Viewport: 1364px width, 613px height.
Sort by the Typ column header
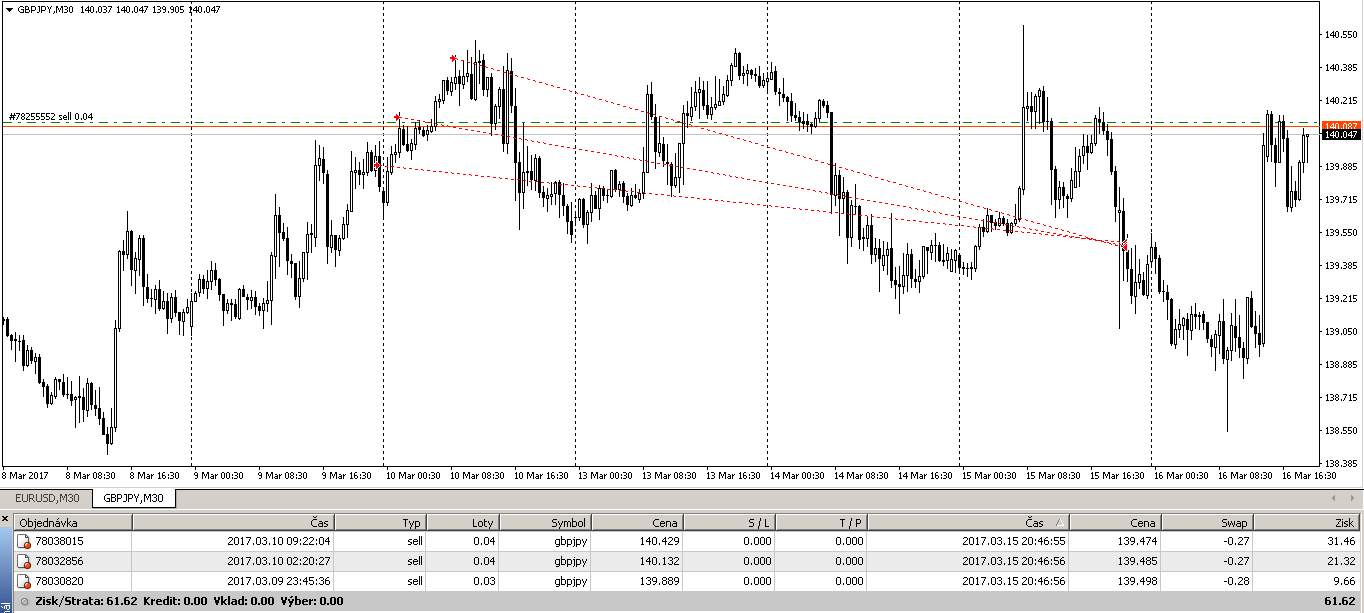pos(380,522)
